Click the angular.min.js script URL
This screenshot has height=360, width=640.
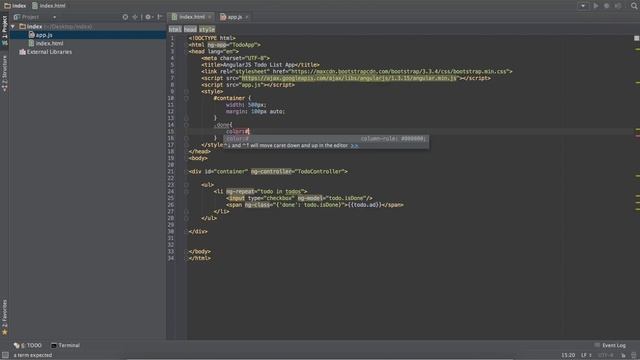[x=349, y=78]
